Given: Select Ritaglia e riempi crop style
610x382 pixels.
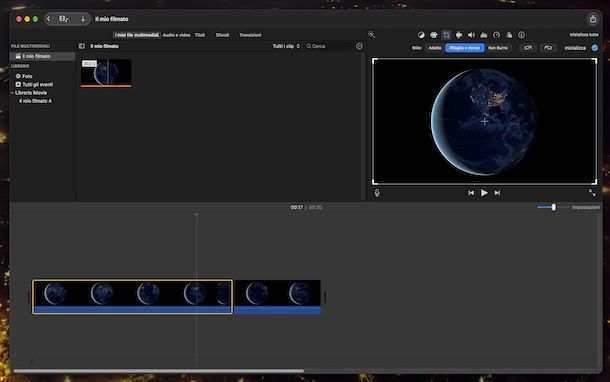Looking at the screenshot, I should point(465,48).
